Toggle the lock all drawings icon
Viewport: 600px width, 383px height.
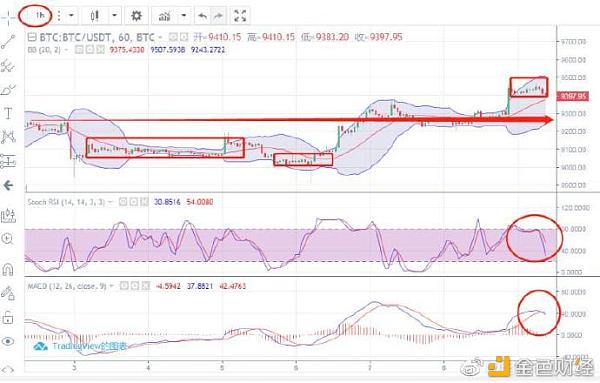(8, 318)
